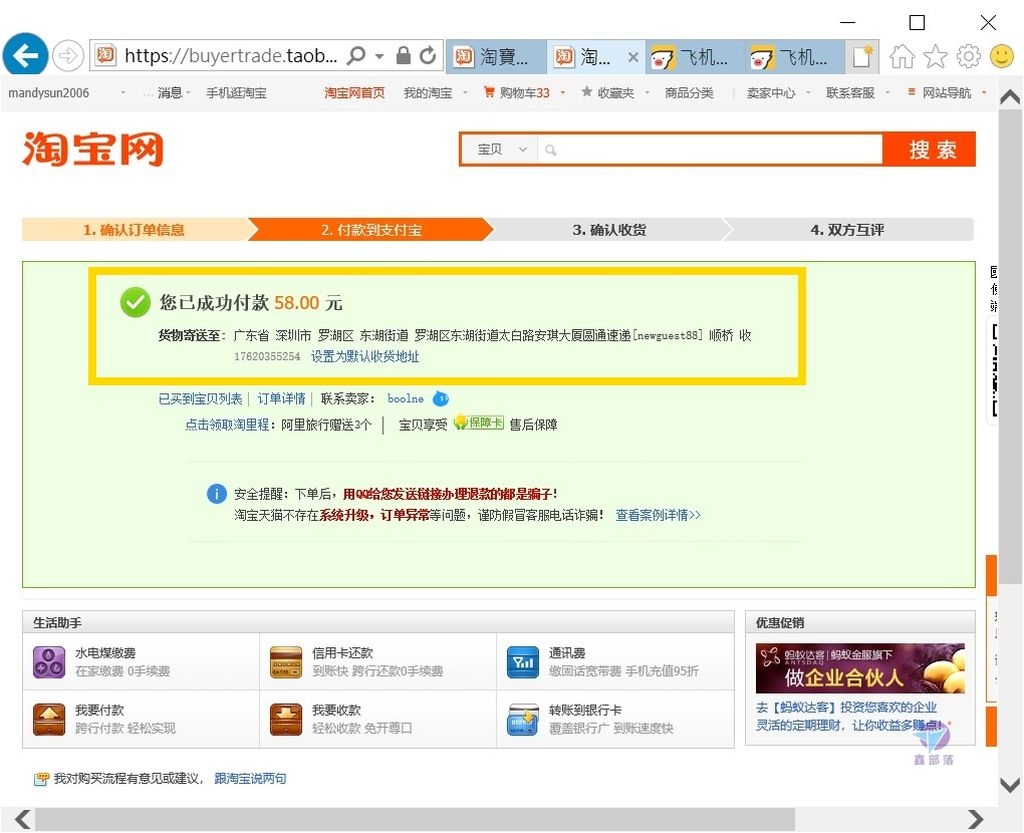The height and width of the screenshot is (833, 1024).
Task: Refresh the page with the reload icon
Action: [x=428, y=55]
